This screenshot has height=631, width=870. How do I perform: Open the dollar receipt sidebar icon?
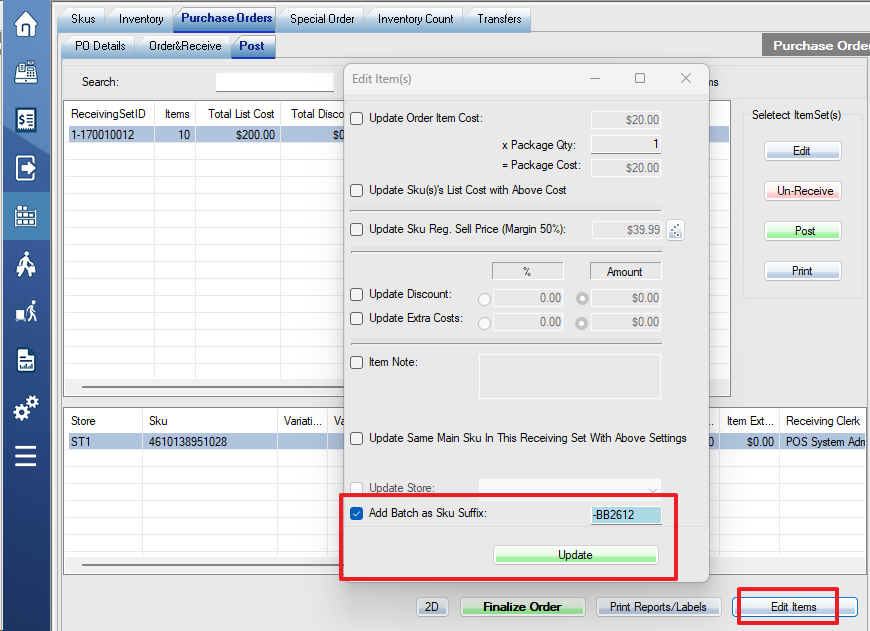point(26,120)
